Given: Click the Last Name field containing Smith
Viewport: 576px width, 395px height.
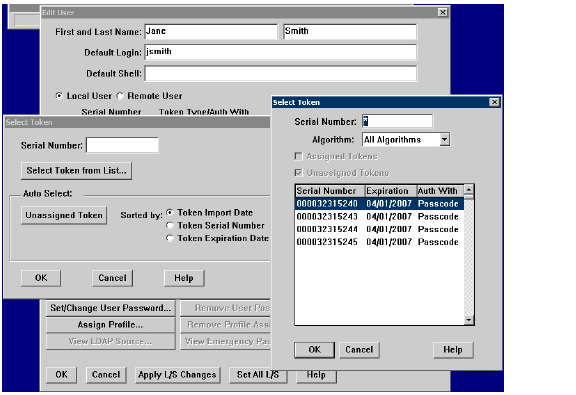Looking at the screenshot, I should pyautogui.click(x=350, y=32).
